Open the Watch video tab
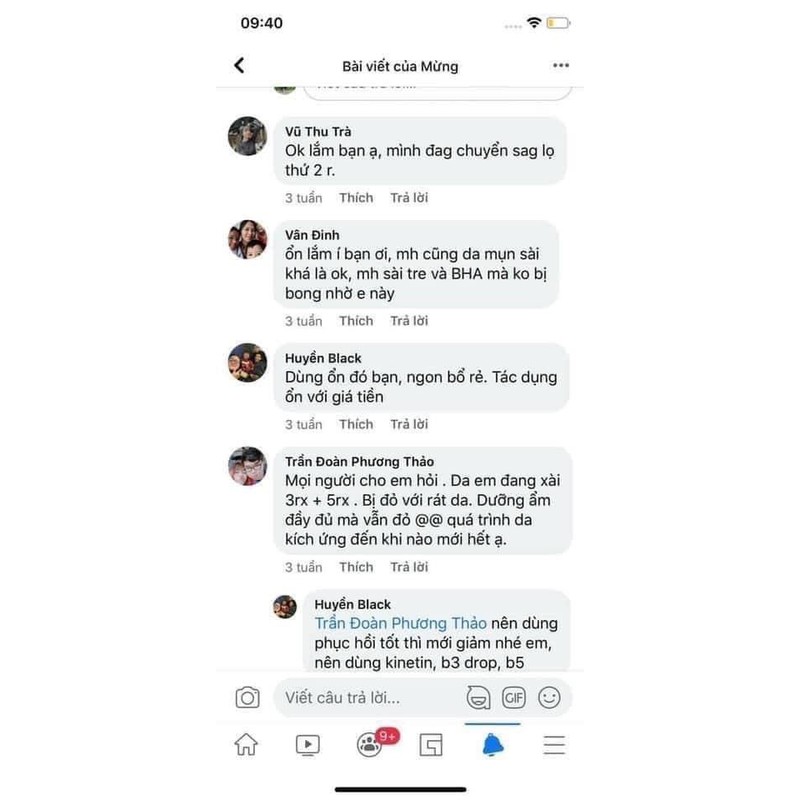 pos(308,745)
